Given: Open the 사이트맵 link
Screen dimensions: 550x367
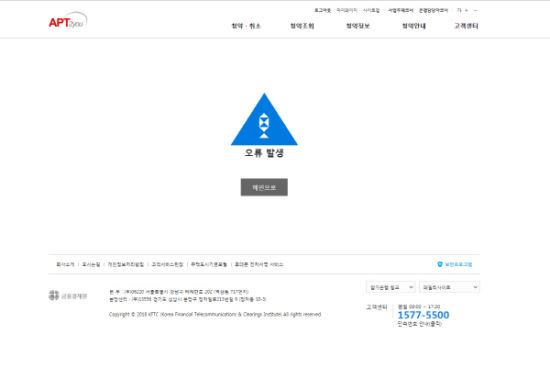Looking at the screenshot, I should coord(371,11).
